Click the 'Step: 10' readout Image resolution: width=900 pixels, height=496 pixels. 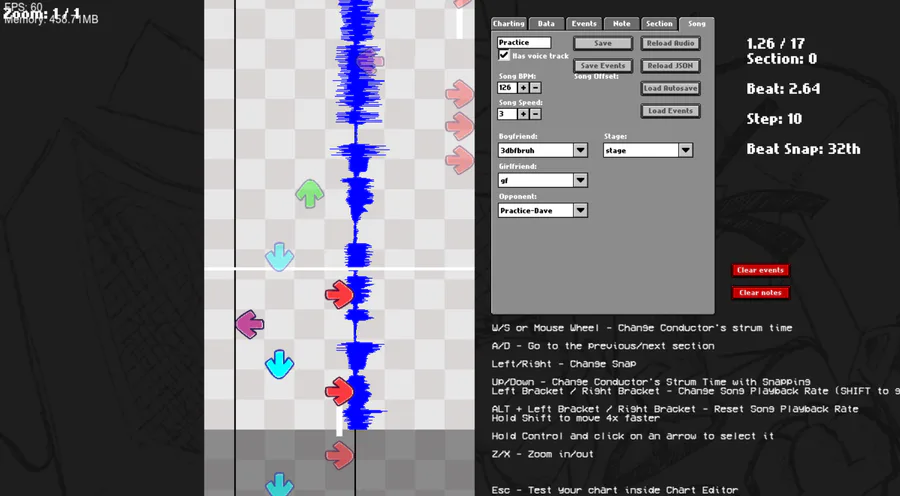774,119
